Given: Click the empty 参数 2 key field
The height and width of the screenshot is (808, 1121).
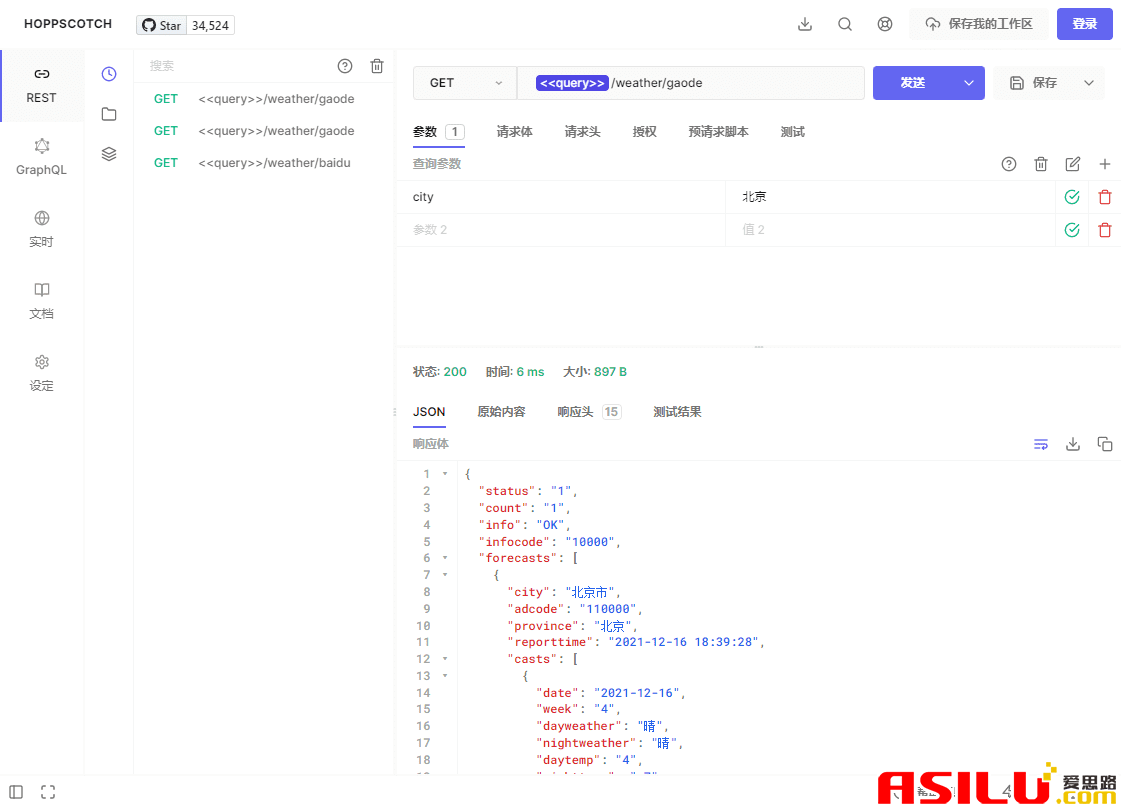Looking at the screenshot, I should [x=560, y=230].
